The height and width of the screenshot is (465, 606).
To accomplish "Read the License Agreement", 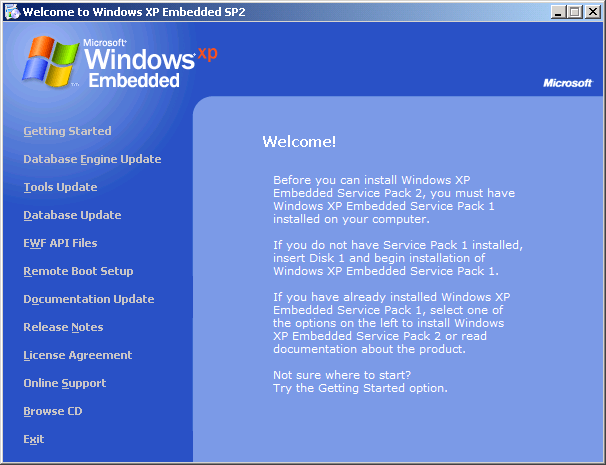I will (78, 355).
